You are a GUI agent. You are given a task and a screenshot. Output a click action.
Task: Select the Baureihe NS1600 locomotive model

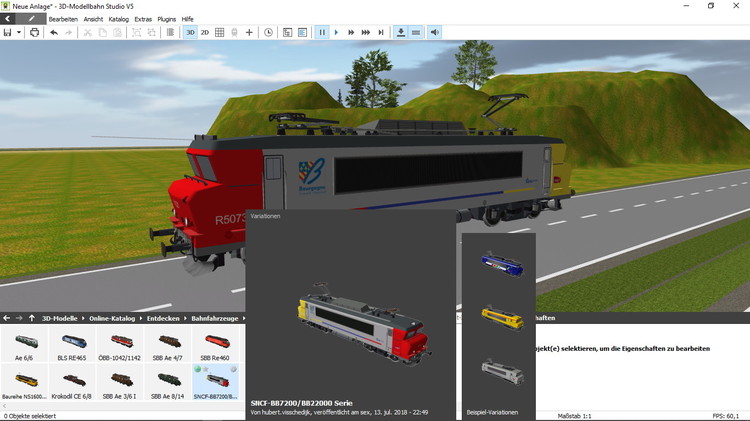click(x=24, y=382)
